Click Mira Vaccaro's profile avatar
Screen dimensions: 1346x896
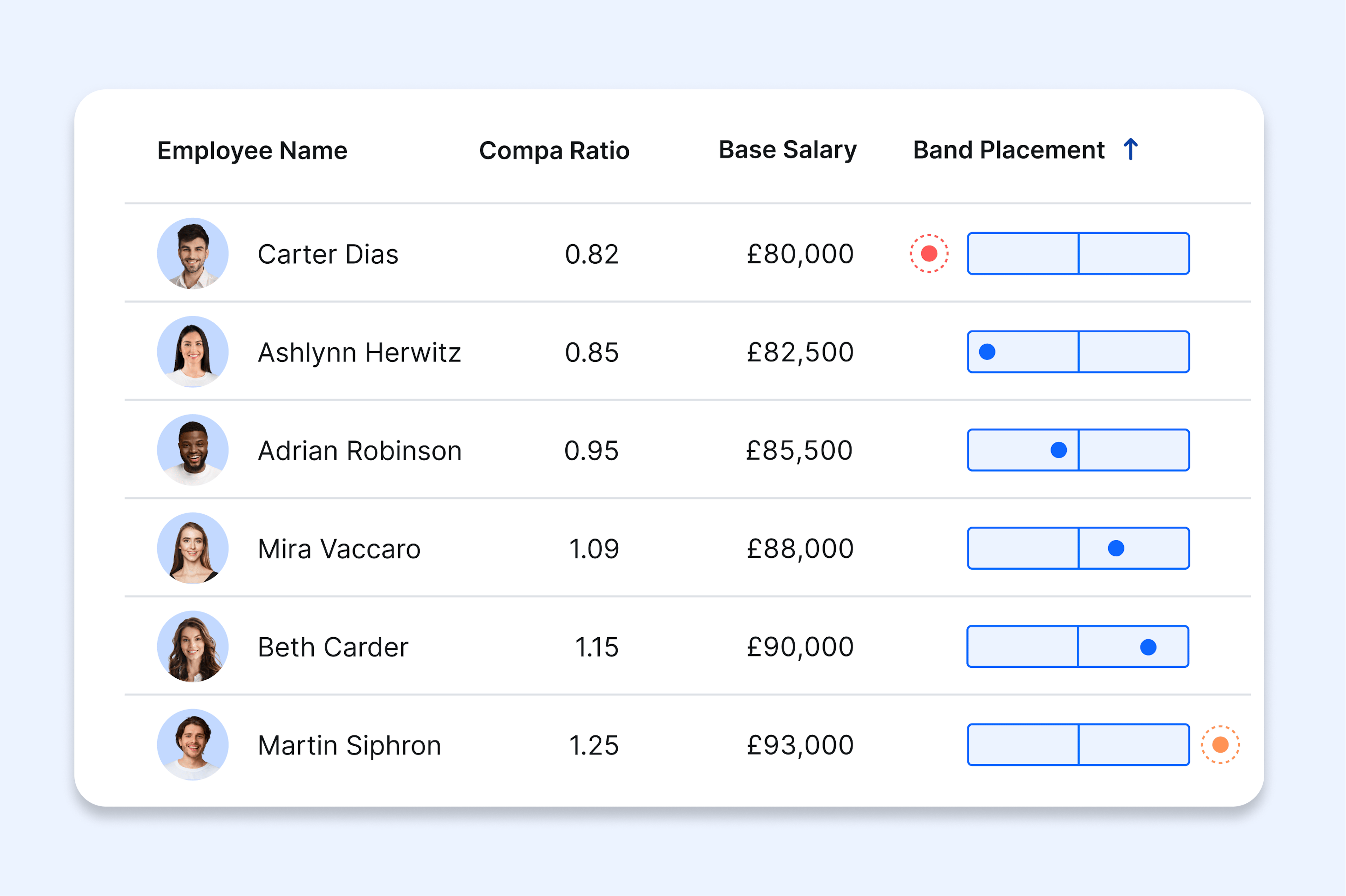[192, 548]
